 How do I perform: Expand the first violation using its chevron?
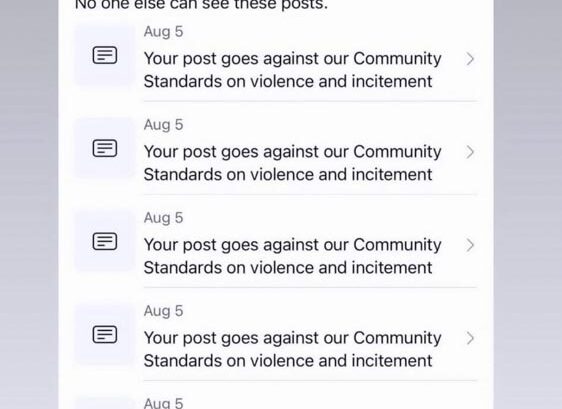pos(470,59)
